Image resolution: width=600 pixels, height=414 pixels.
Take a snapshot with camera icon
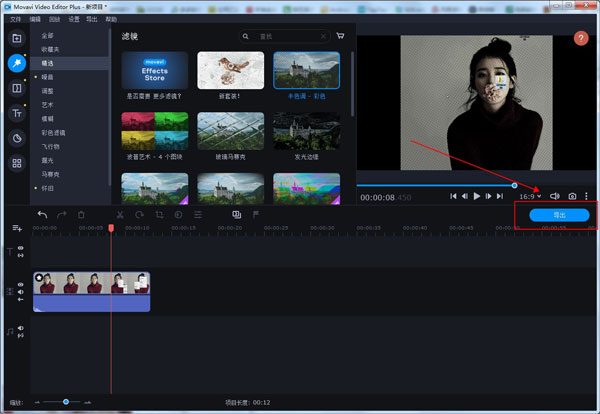point(572,196)
